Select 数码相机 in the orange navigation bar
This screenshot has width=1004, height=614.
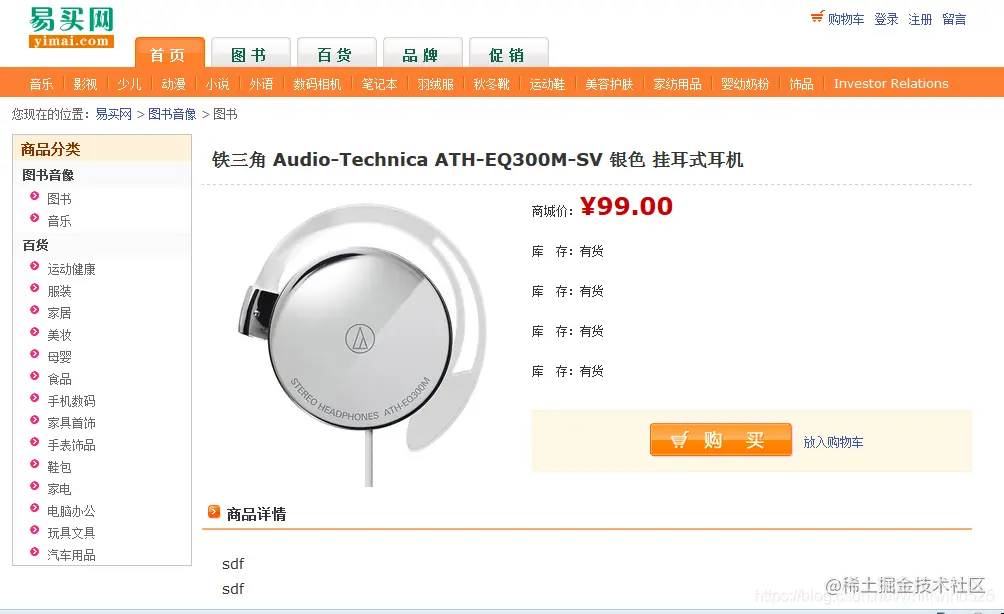tap(317, 84)
